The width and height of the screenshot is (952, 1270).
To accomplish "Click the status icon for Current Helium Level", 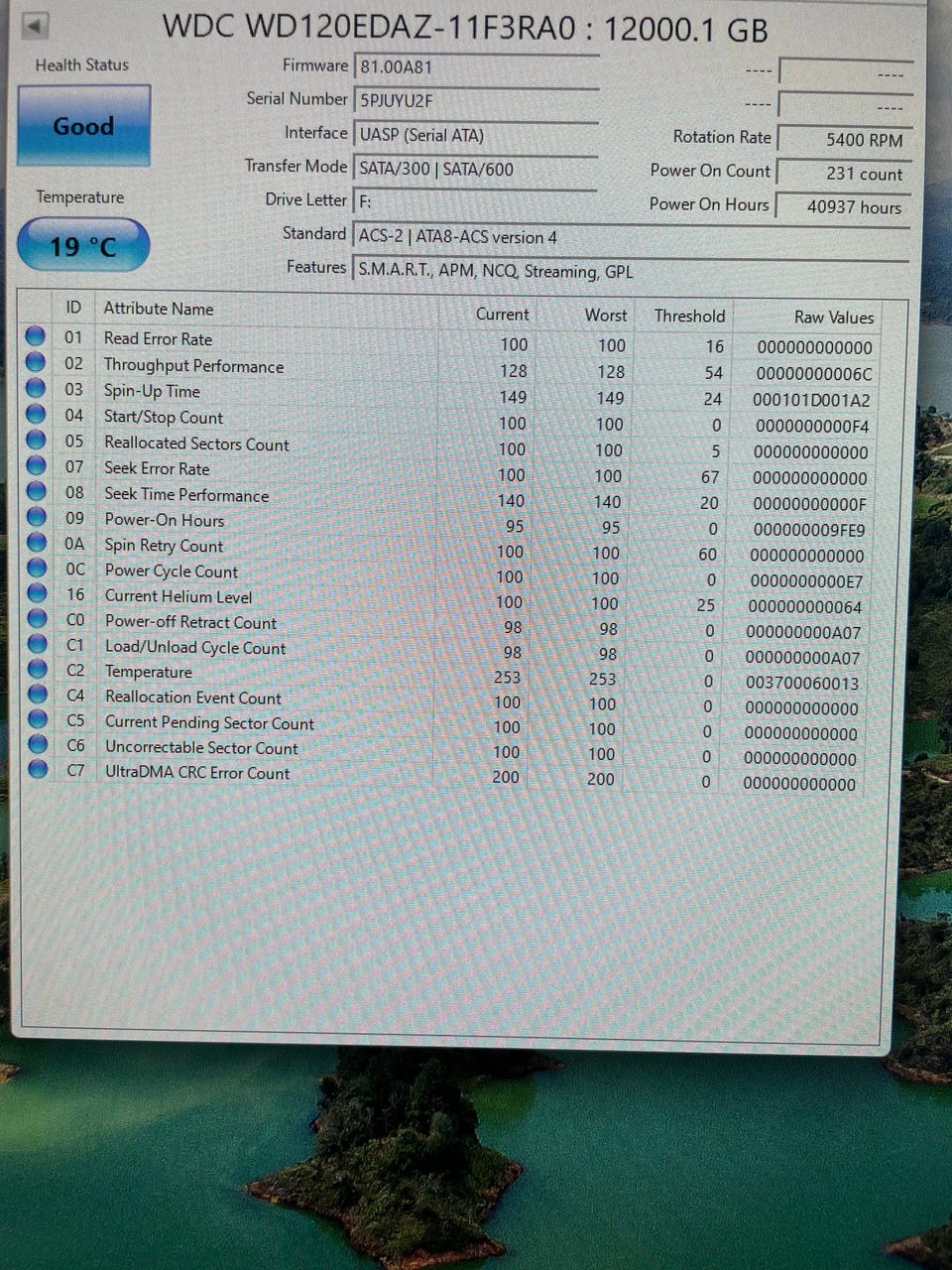I will coord(37,593).
